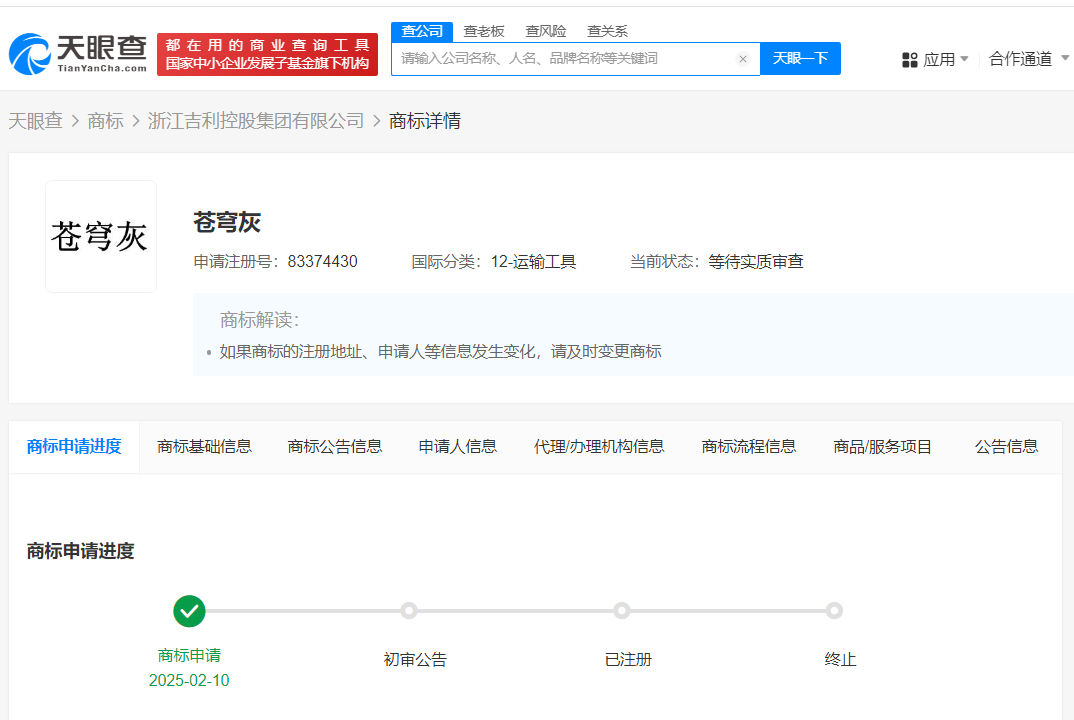
Task: Open the 浙江吉利控股集团有限公司 breadcrumb link
Action: coord(255,121)
